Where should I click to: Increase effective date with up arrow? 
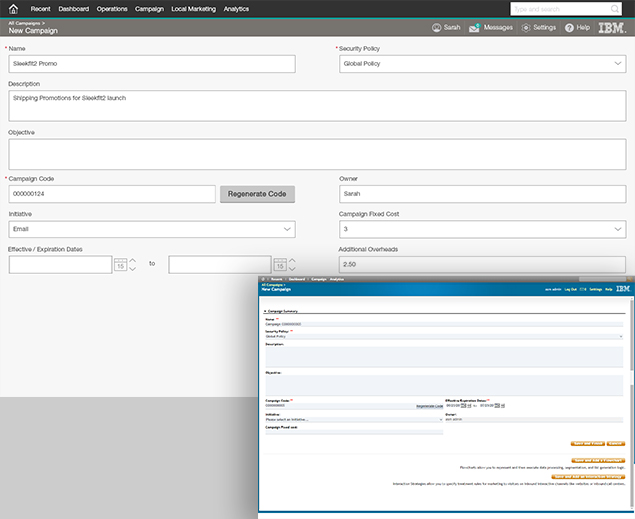pyautogui.click(x=132, y=260)
